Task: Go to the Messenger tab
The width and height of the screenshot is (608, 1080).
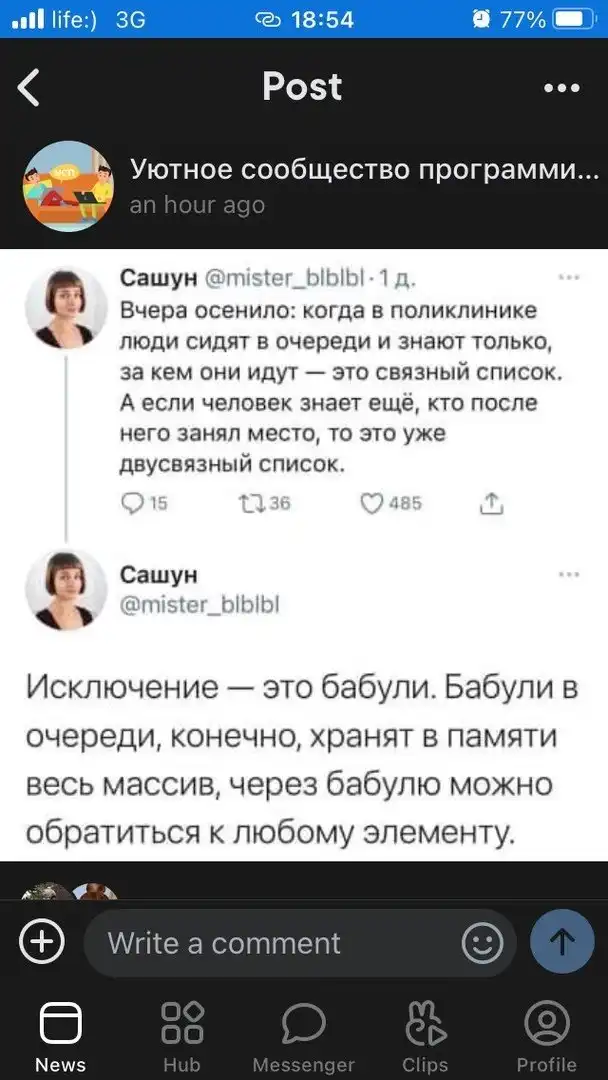Action: pos(303,1038)
